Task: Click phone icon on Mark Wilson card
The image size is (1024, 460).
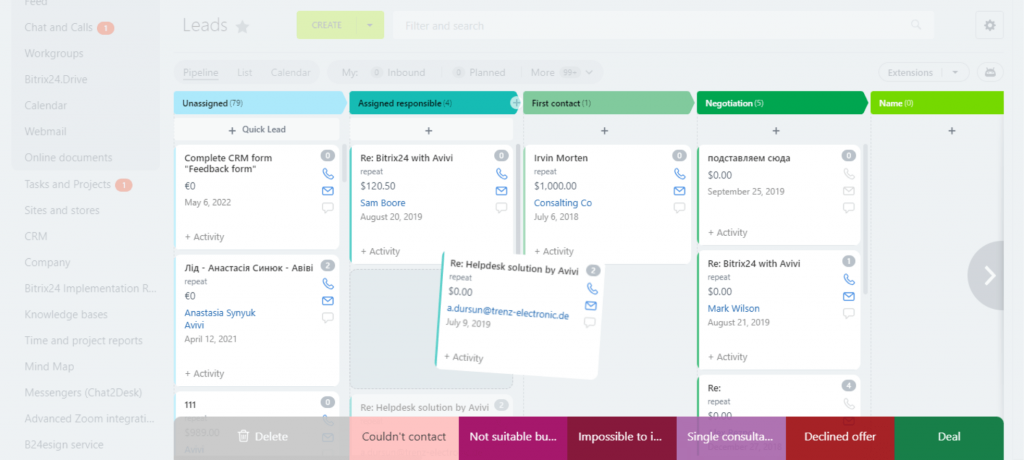Action: [x=849, y=279]
